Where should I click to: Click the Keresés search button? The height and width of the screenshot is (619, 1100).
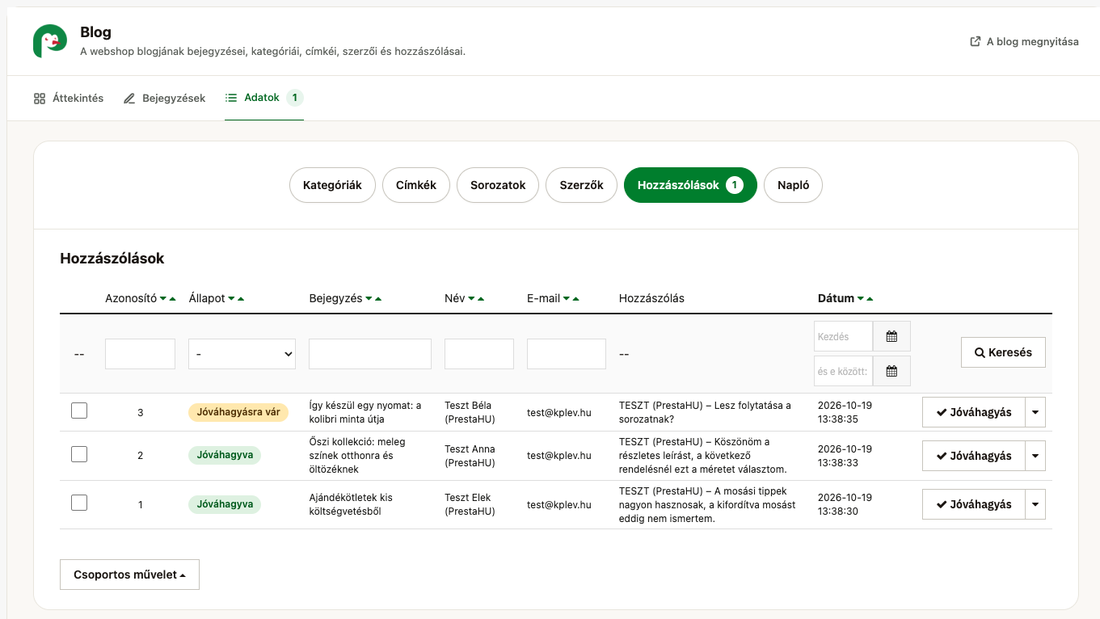coord(1003,352)
